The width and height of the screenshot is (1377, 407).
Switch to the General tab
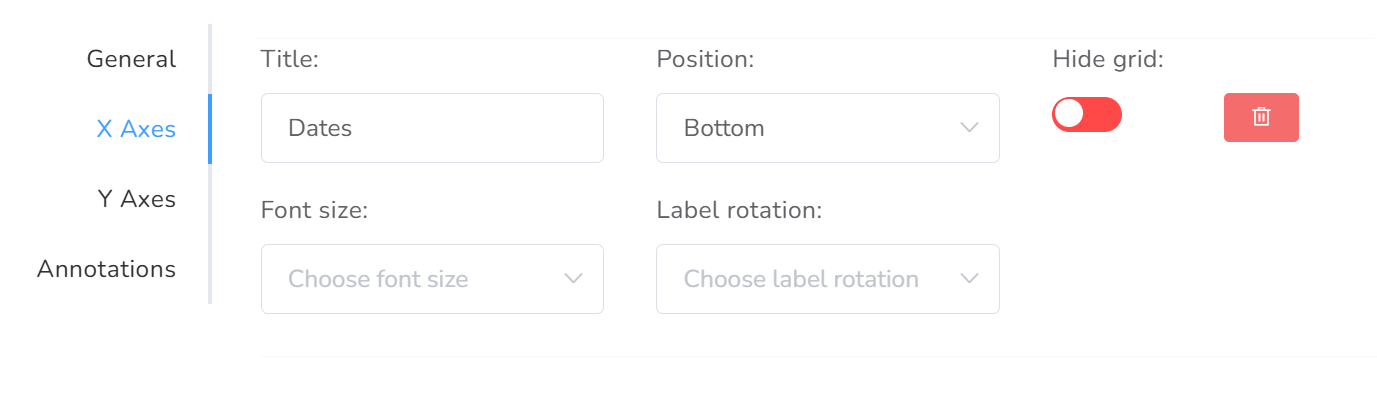[131, 59]
